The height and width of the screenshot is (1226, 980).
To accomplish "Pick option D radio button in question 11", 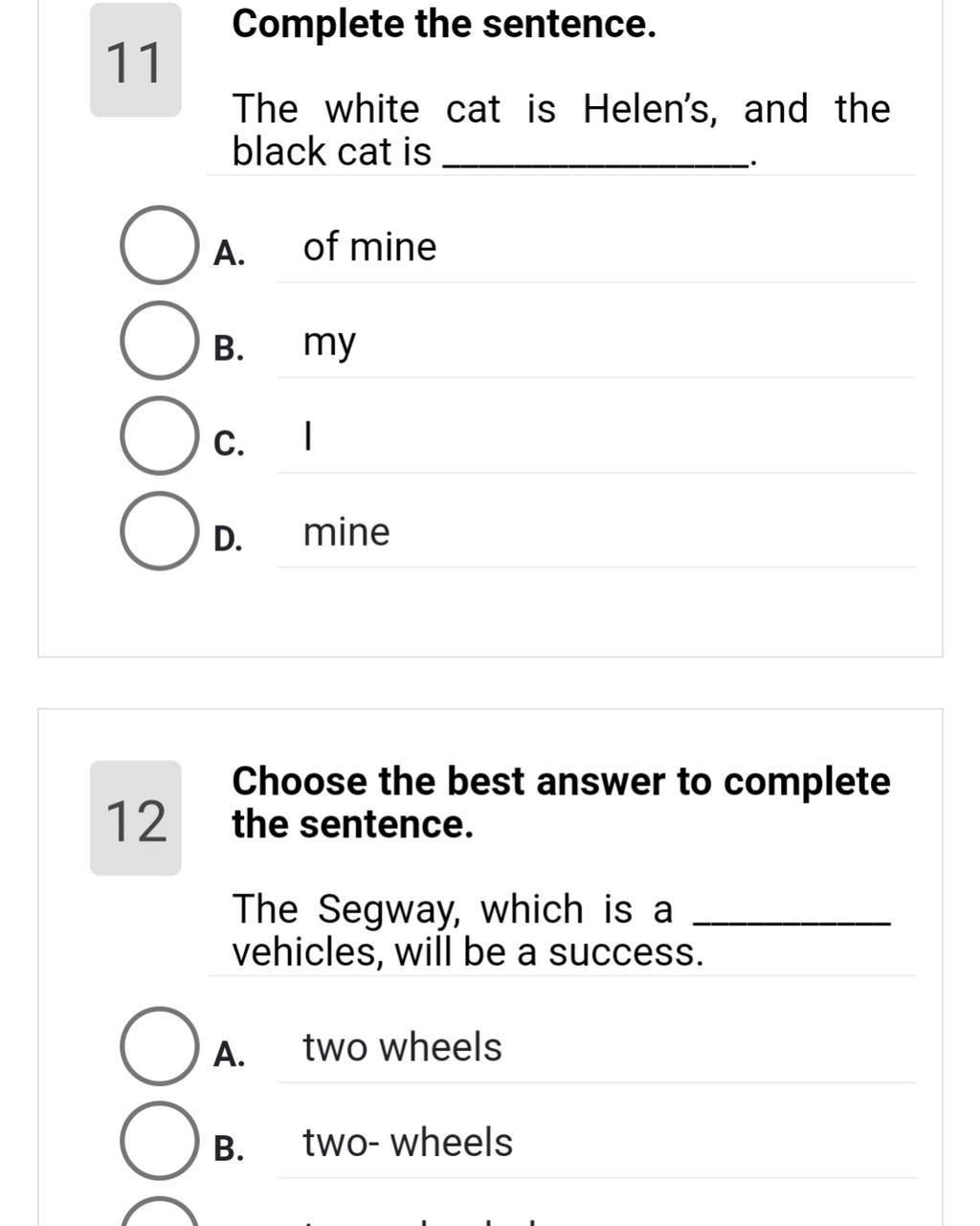I will click(x=159, y=532).
